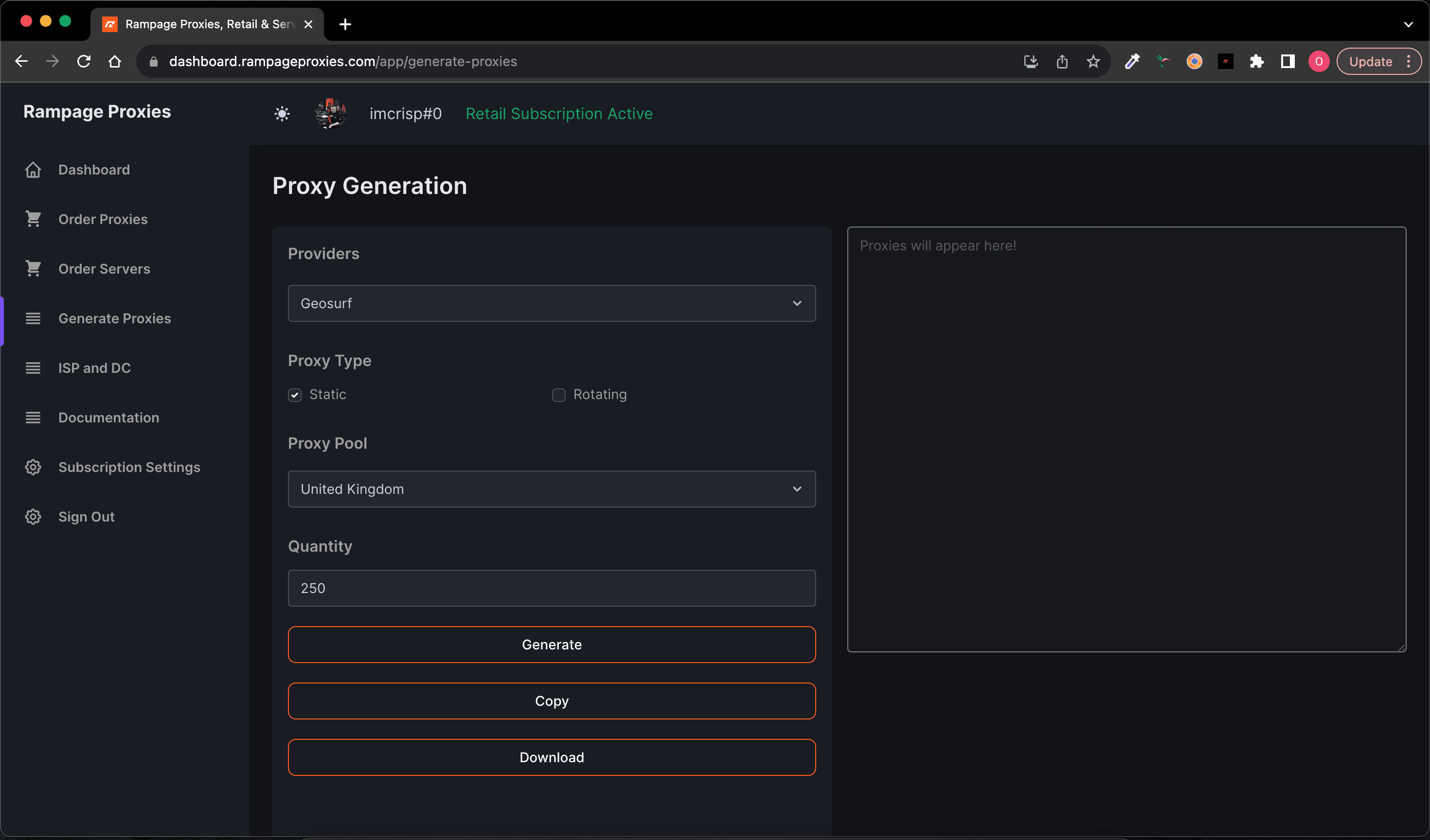Click the Order Servers cart icon

point(33,269)
